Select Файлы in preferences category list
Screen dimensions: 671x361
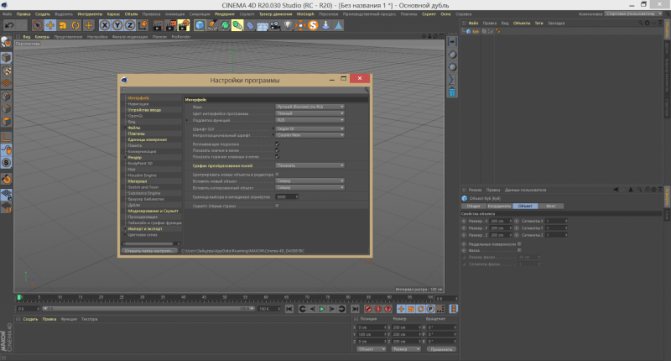134,128
